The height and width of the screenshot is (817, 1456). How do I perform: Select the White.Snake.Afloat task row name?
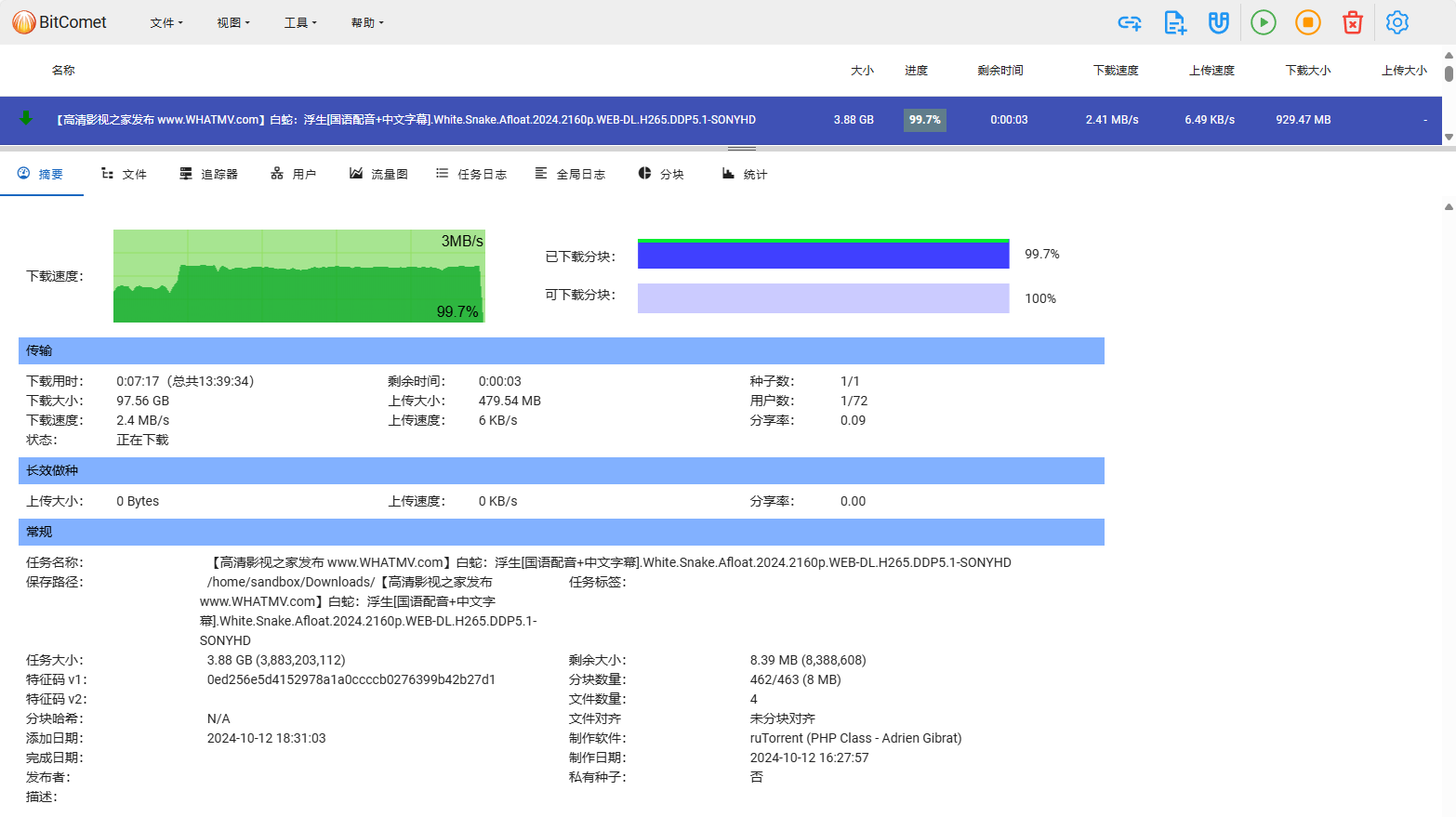(405, 120)
